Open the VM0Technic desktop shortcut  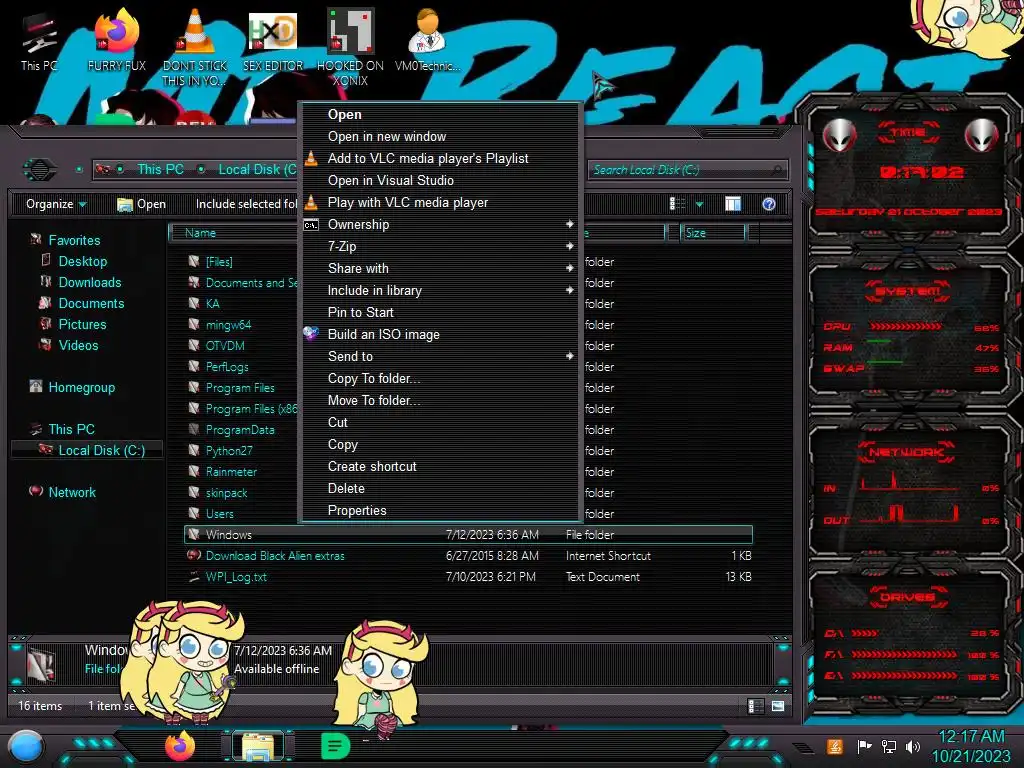(x=427, y=41)
